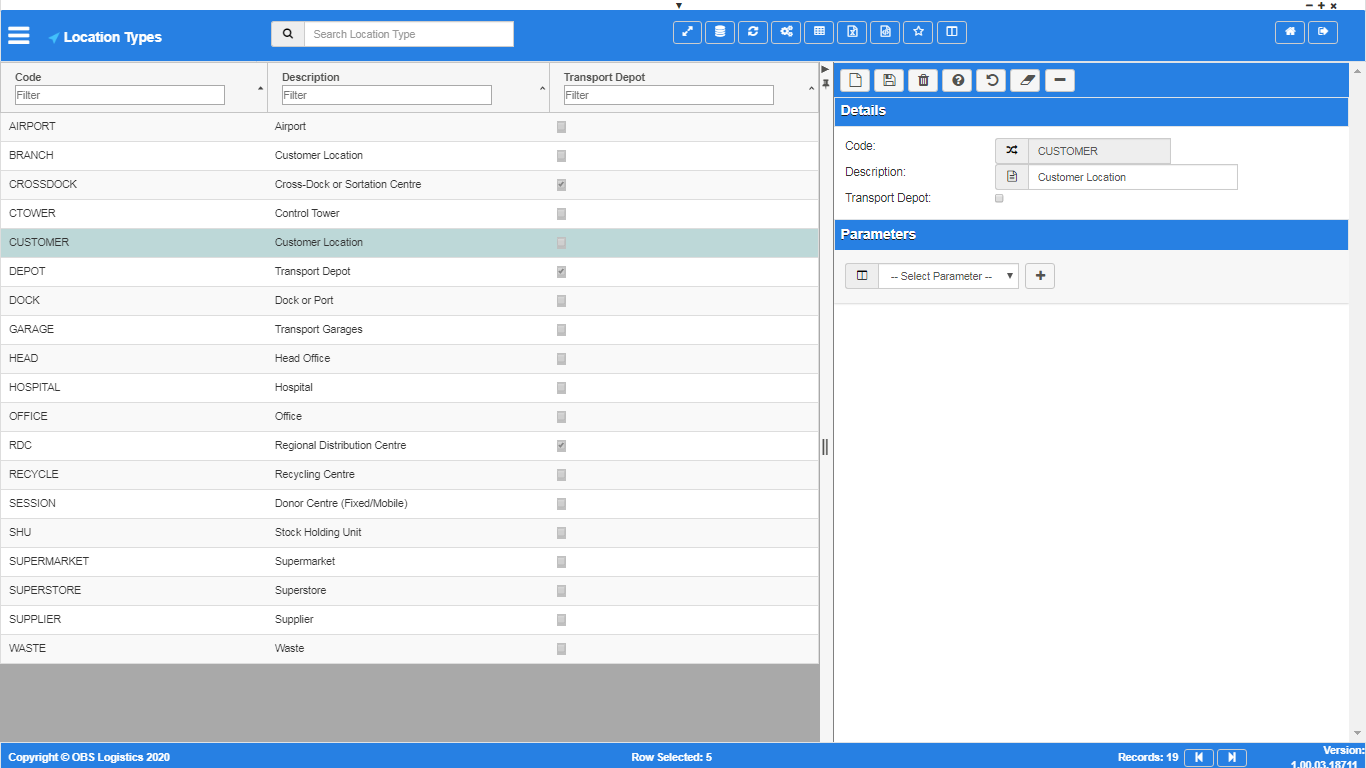1366x768 pixels.
Task: Click 'Donor Centre (Fixed/Mobile)' cell
Action: 341,504
